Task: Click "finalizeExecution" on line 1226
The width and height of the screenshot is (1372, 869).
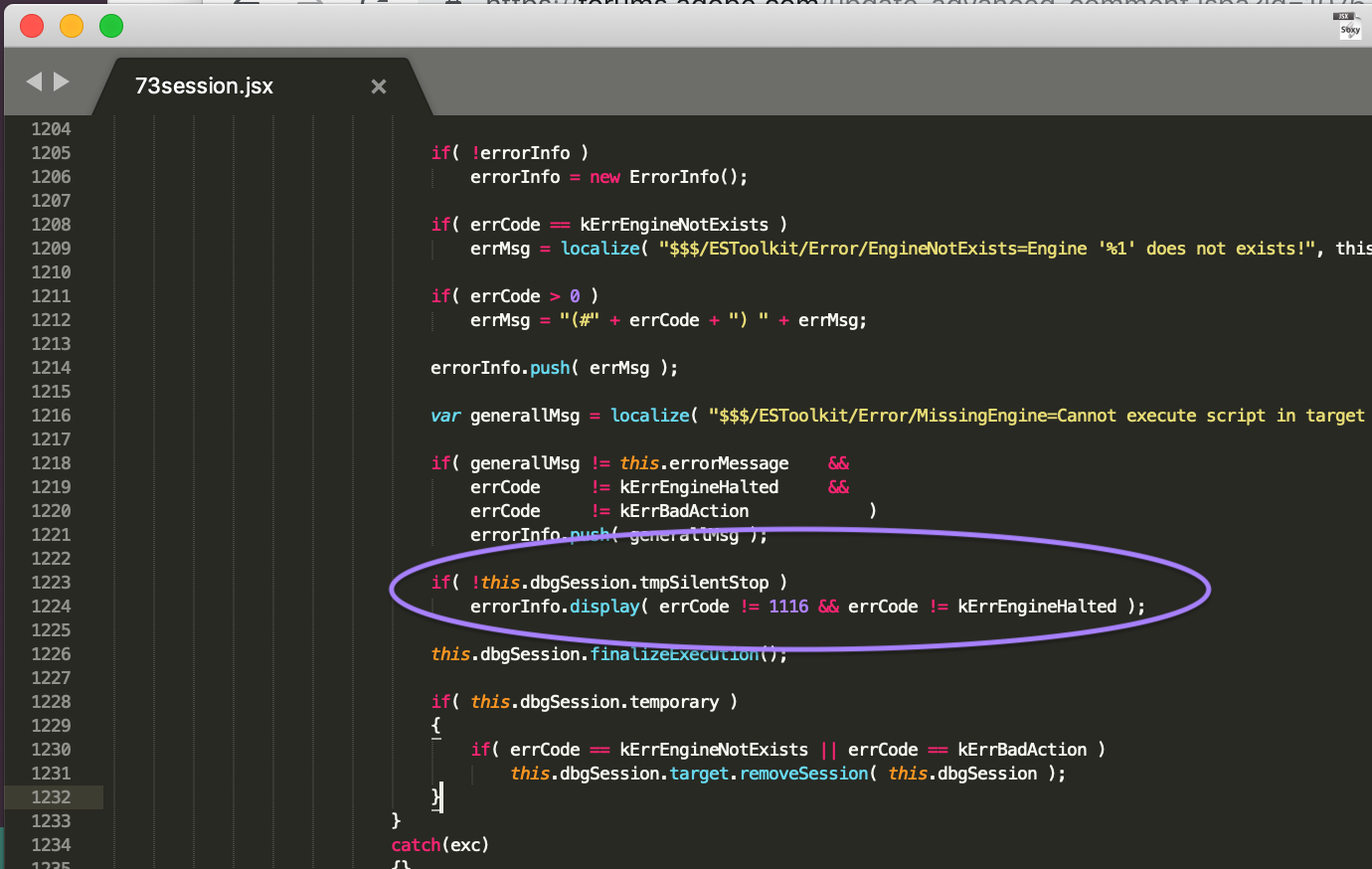Action: [674, 654]
